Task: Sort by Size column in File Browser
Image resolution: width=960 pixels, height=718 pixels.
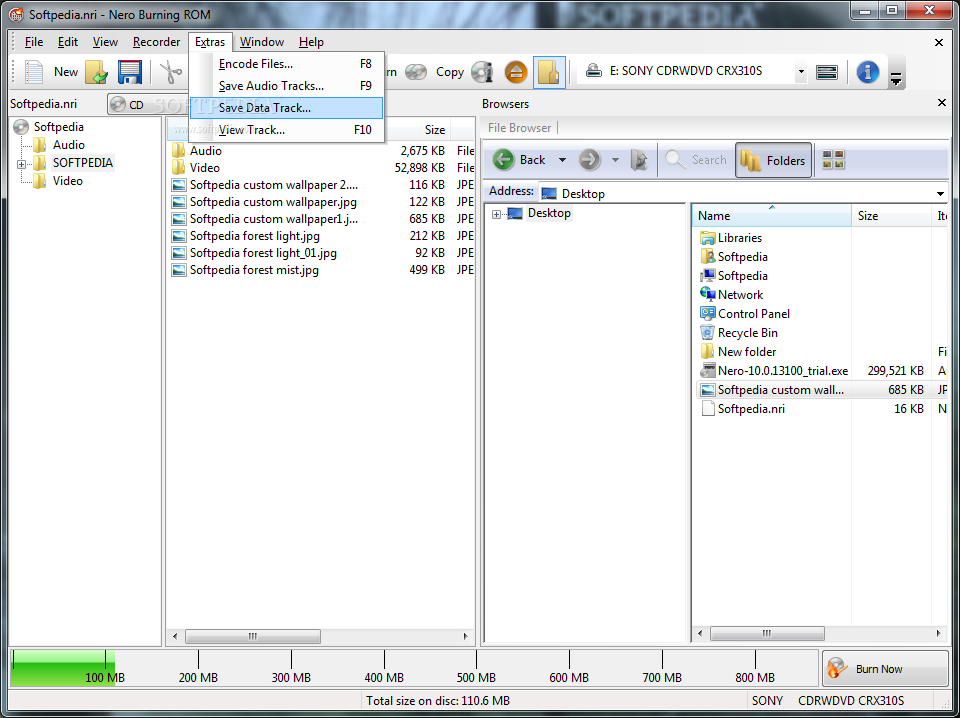Action: pos(891,215)
